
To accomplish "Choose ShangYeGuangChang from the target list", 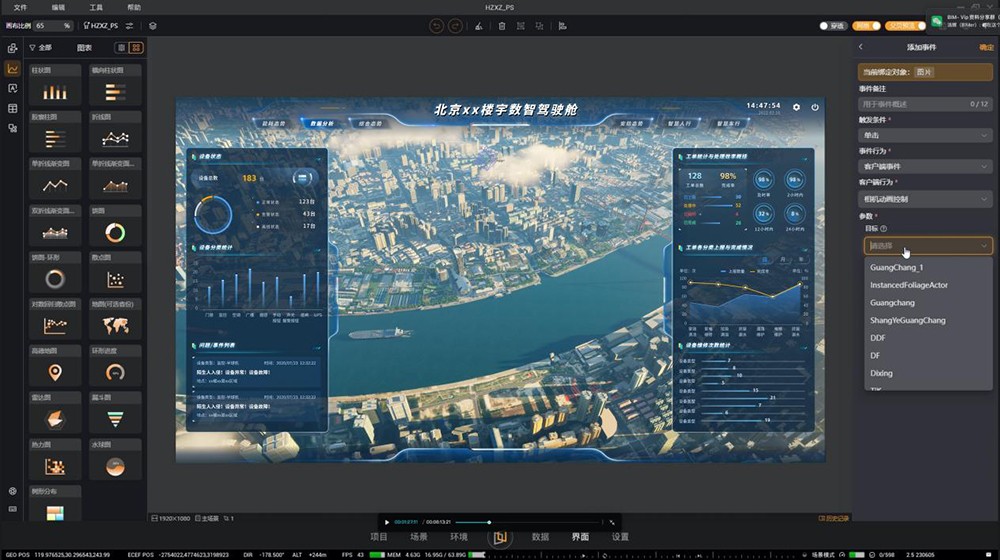I will pyautogui.click(x=907, y=320).
